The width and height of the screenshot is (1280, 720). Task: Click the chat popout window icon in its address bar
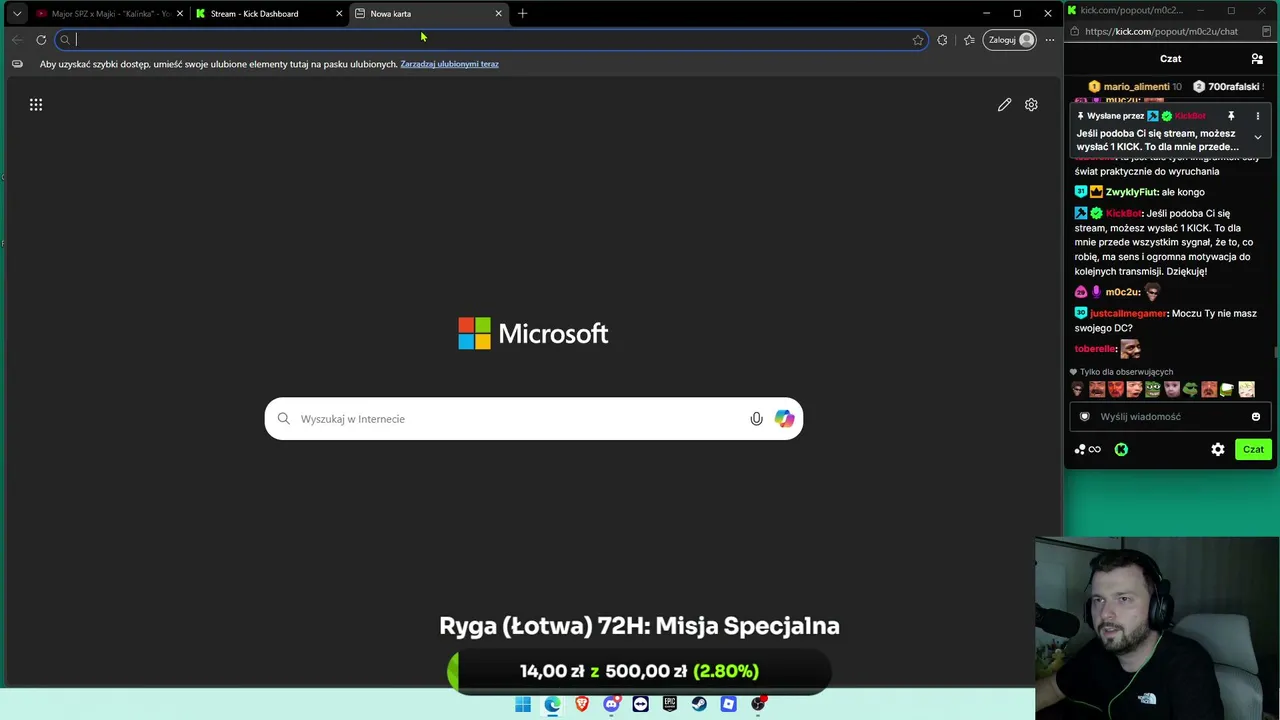click(1266, 32)
